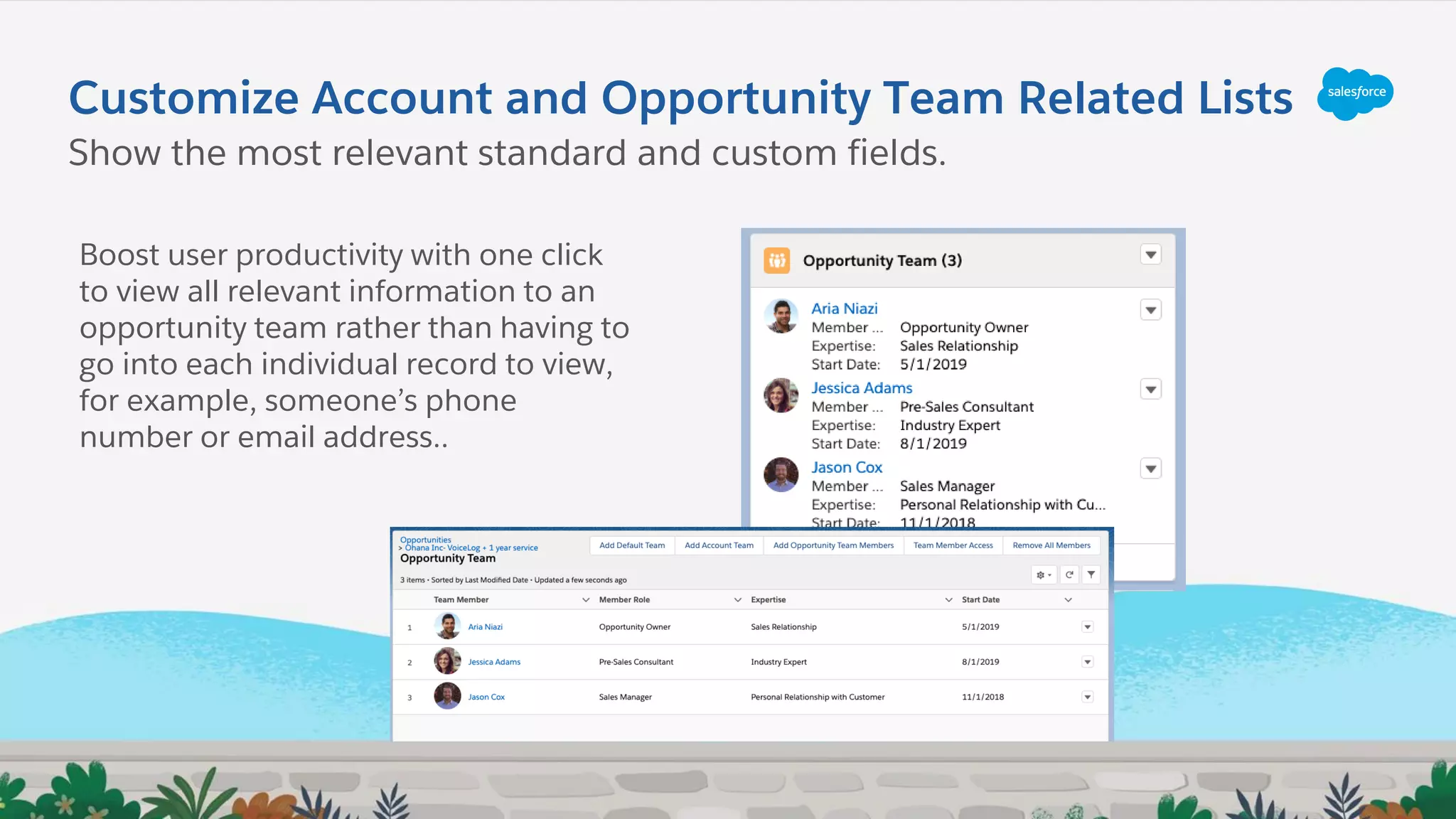Image resolution: width=1456 pixels, height=819 pixels.
Task: Open Jason Cox link in related list card
Action: [x=847, y=467]
